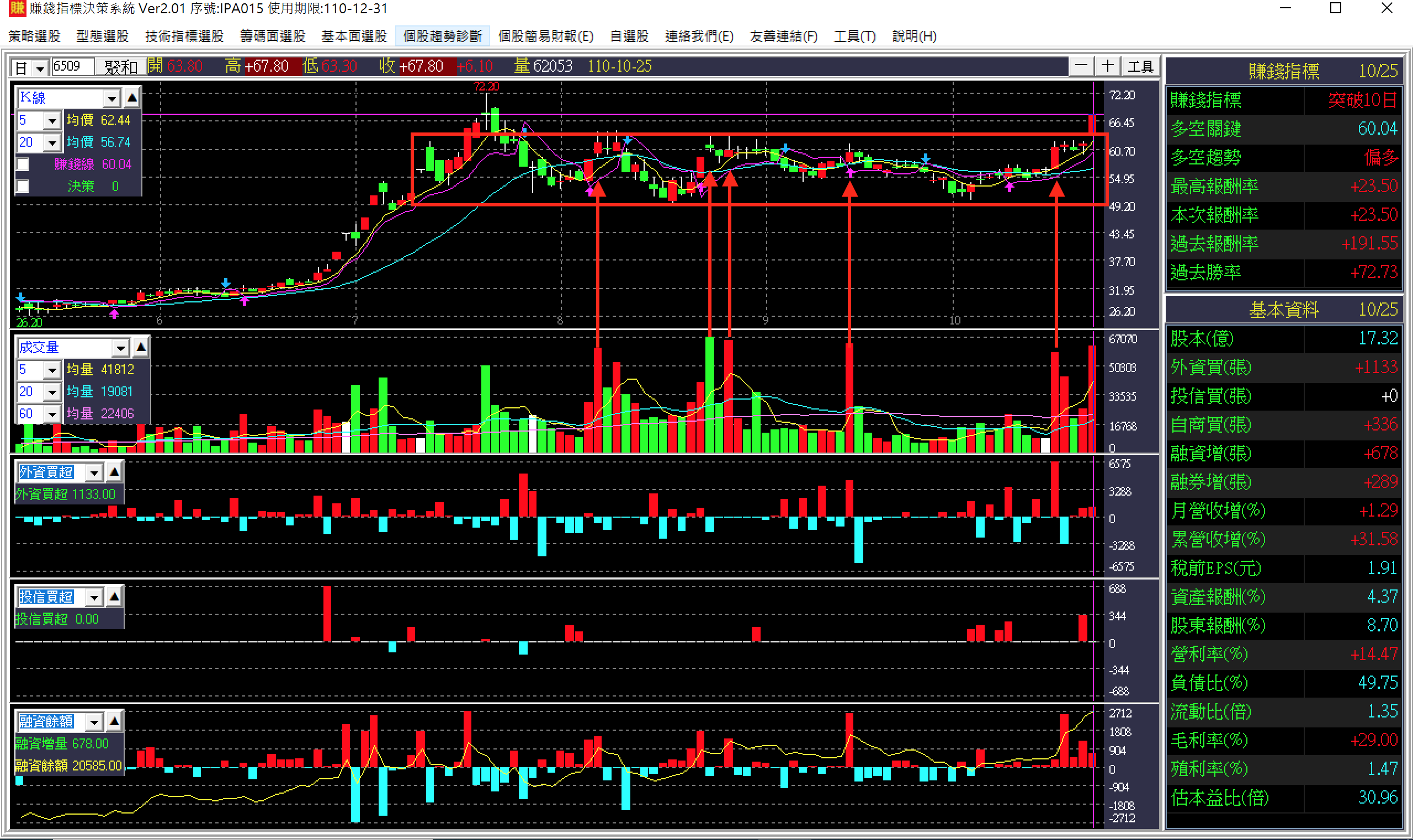Enable the 決策 checkbox

pyautogui.click(x=23, y=186)
